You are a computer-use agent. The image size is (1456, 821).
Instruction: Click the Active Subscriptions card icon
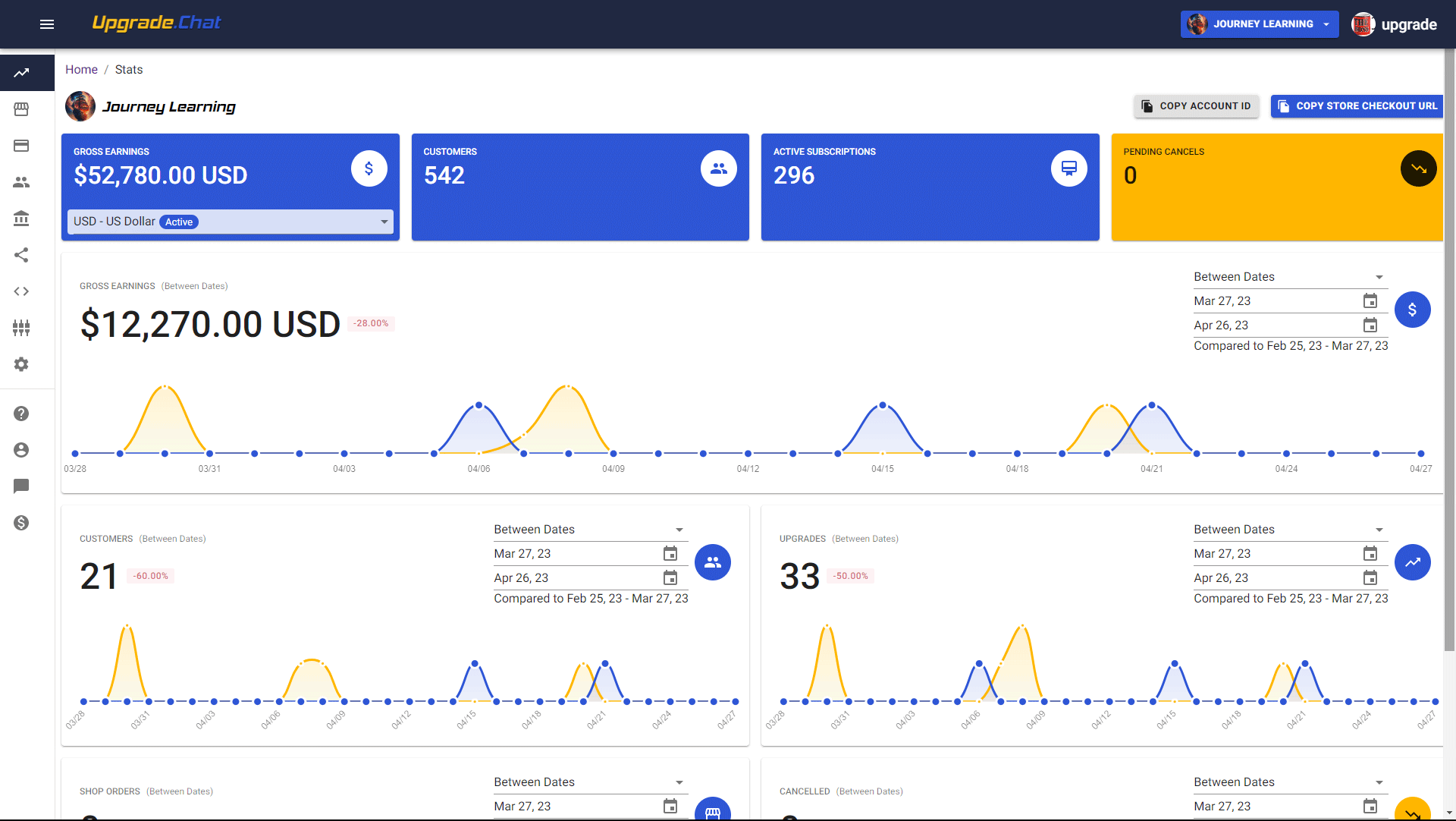tap(1069, 168)
